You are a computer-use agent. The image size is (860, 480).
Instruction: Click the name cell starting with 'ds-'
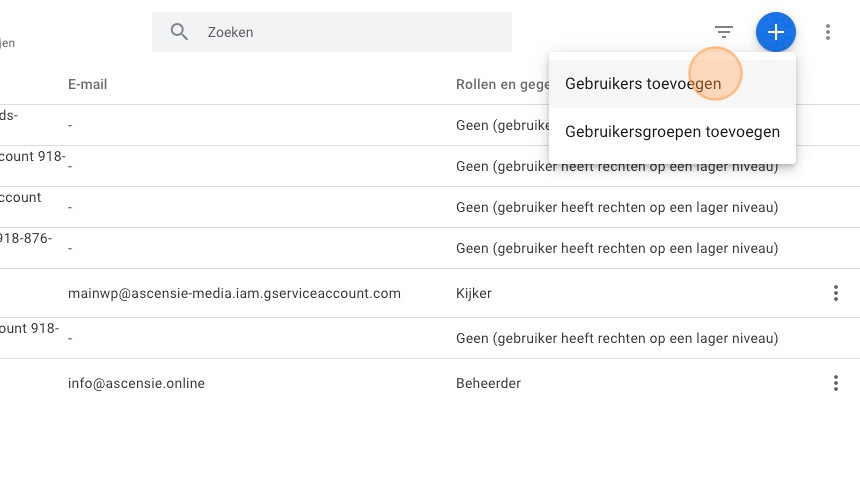[x=9, y=116]
